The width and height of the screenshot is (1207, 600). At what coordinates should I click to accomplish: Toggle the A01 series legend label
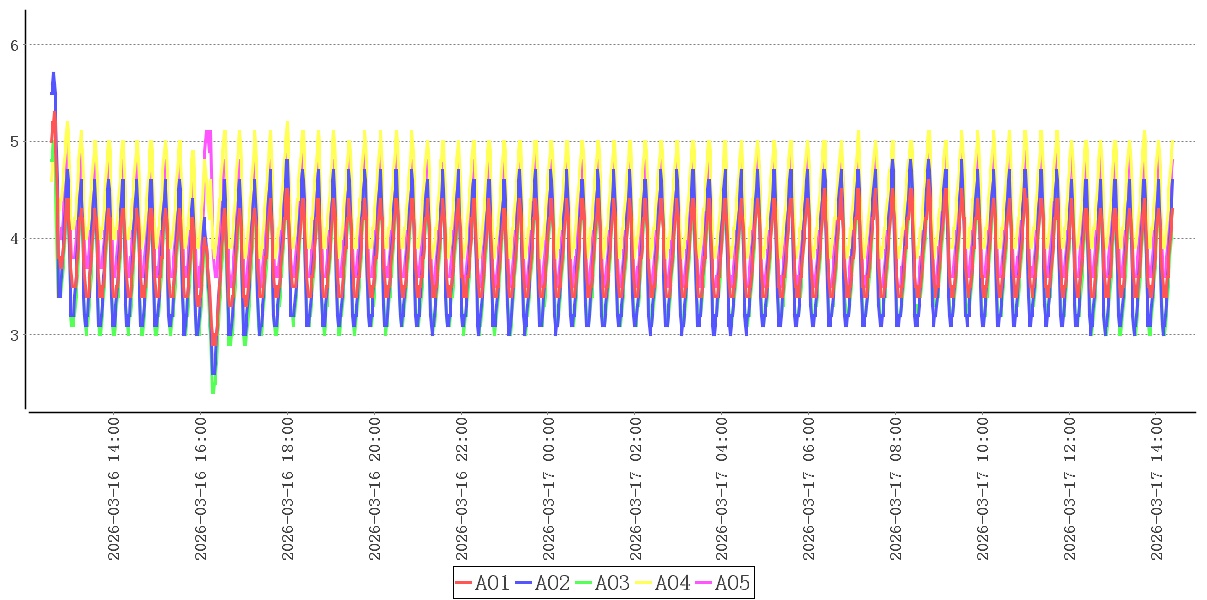tap(492, 583)
